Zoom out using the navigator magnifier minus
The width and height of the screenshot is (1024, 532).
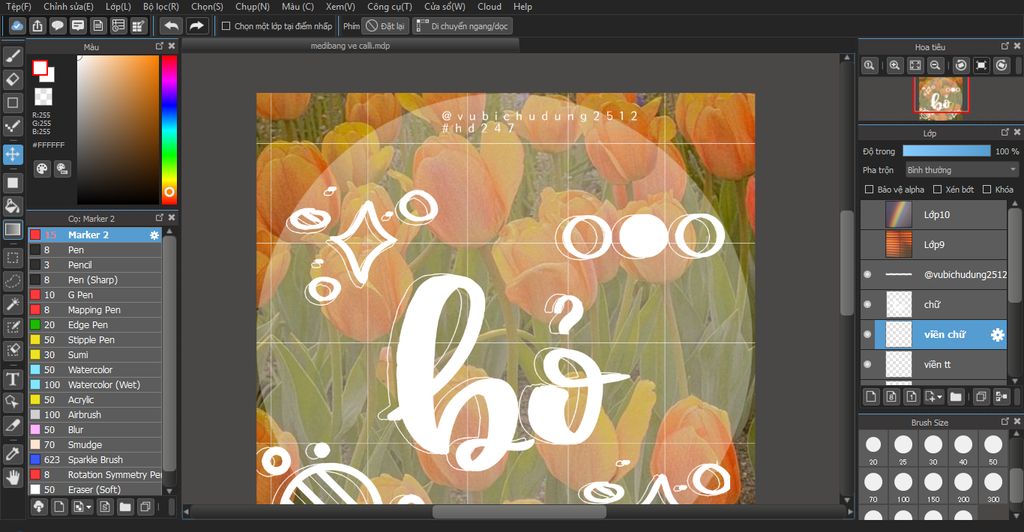click(935, 65)
